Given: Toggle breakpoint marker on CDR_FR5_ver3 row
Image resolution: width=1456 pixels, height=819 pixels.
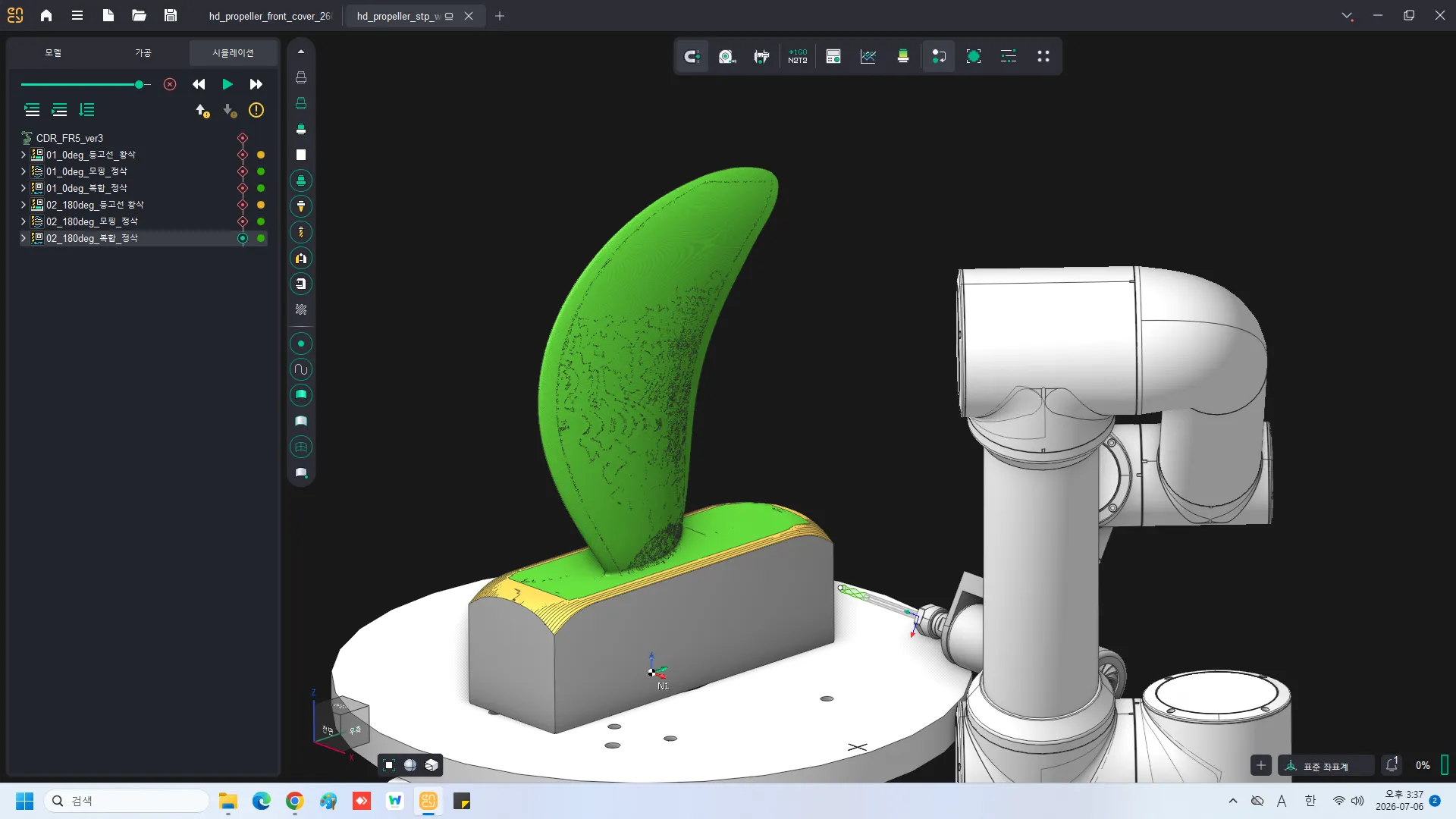Looking at the screenshot, I should 243,138.
